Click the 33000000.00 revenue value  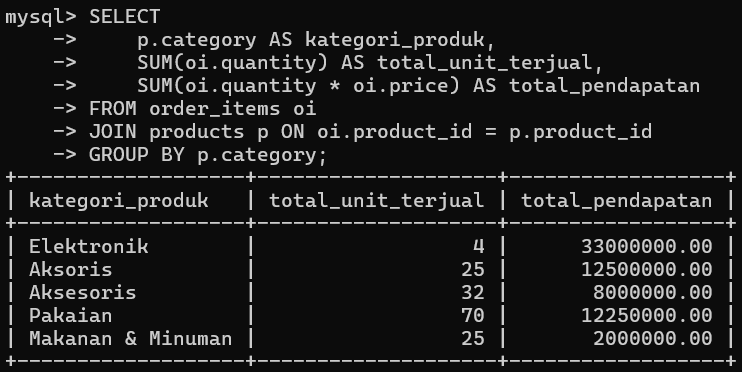click(646, 246)
